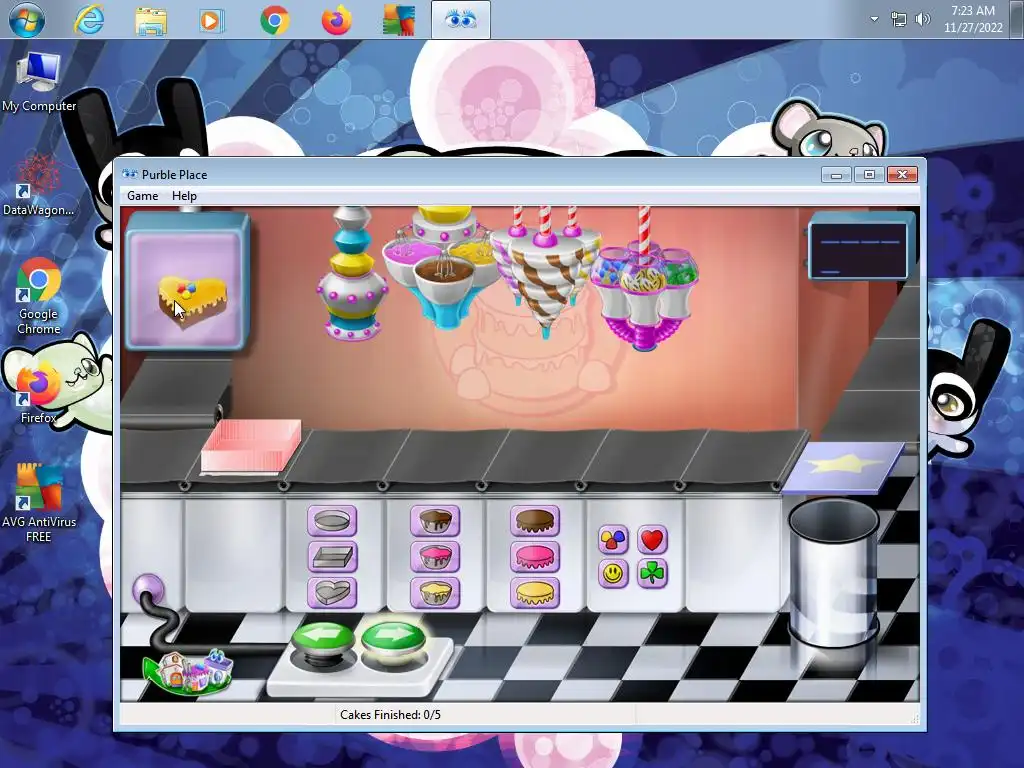Click the striped icing cone dispenser
Viewport: 1024px width, 768px height.
click(545, 273)
